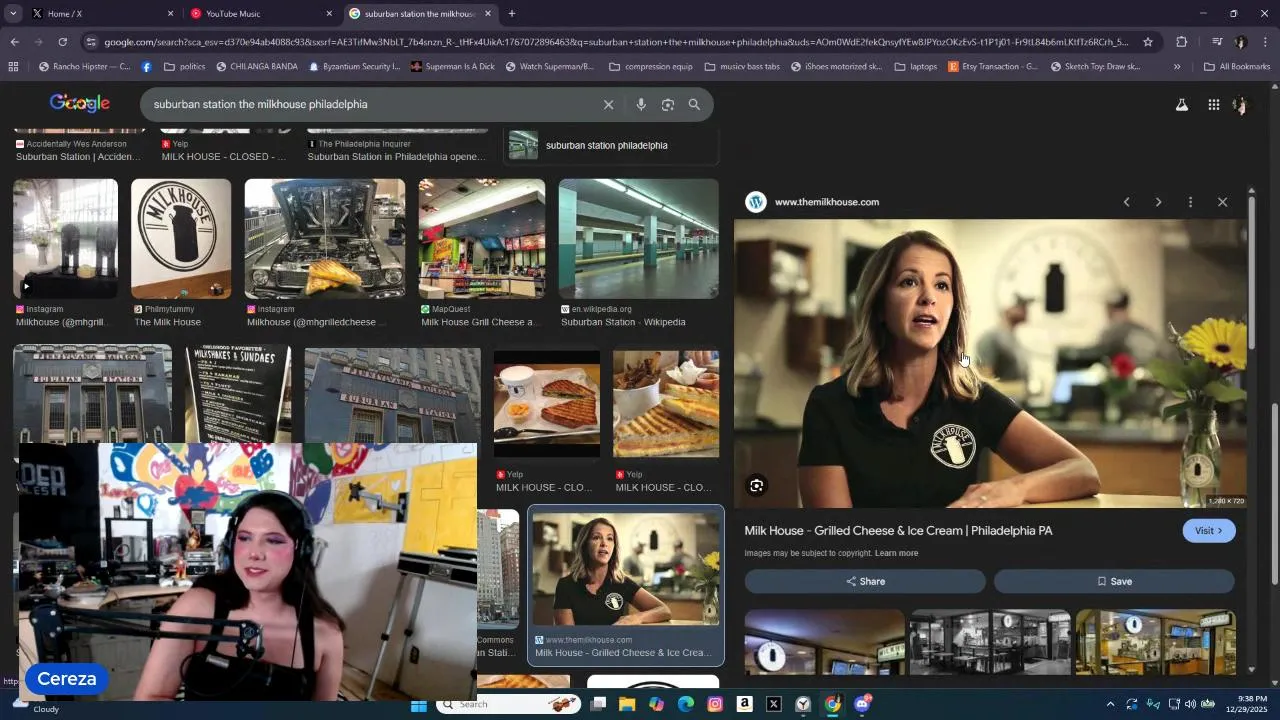
Task: Open the tab search dropdown
Action: click(12, 14)
